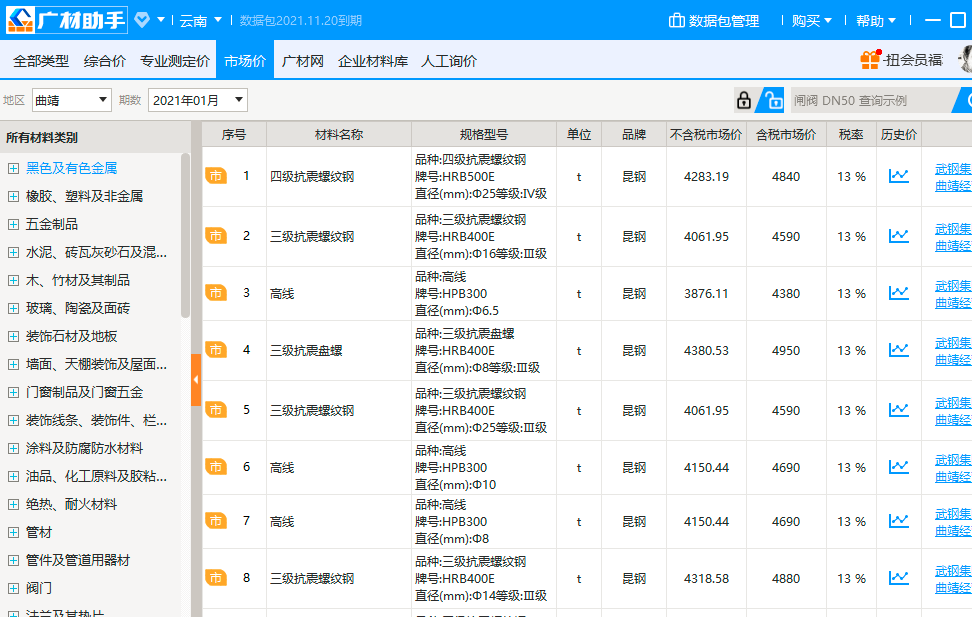Switch to 全部类型 tab
Image resolution: width=972 pixels, height=617 pixels.
[x=41, y=61]
